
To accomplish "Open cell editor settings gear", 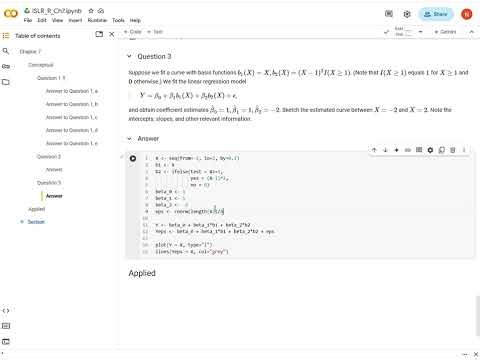I will pos(430,150).
